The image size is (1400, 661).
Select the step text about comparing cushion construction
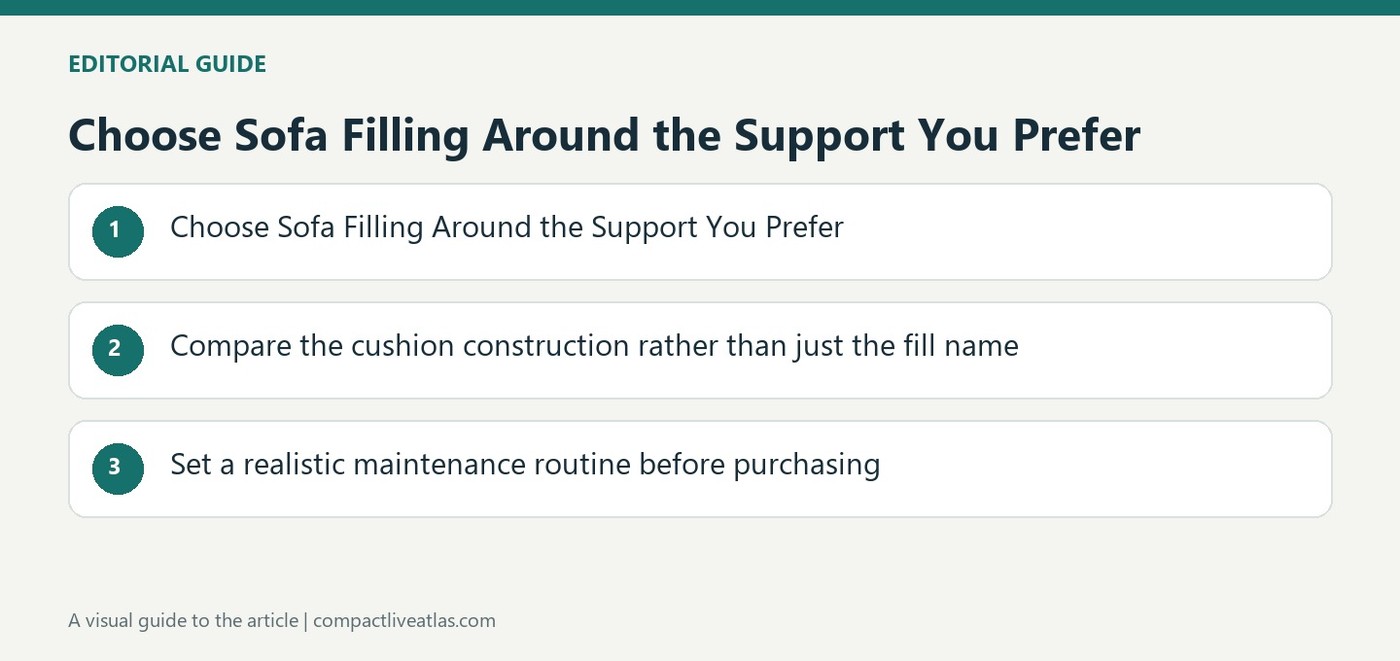(594, 346)
